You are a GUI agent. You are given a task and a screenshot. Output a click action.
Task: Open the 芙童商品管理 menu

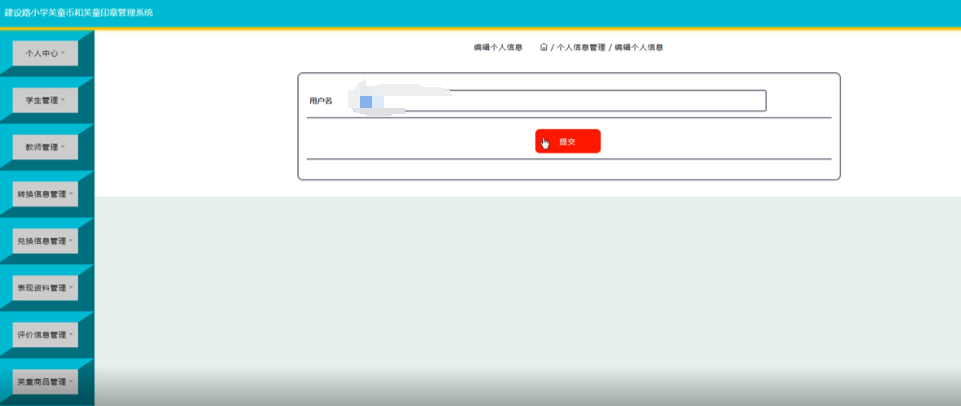pyautogui.click(x=45, y=381)
